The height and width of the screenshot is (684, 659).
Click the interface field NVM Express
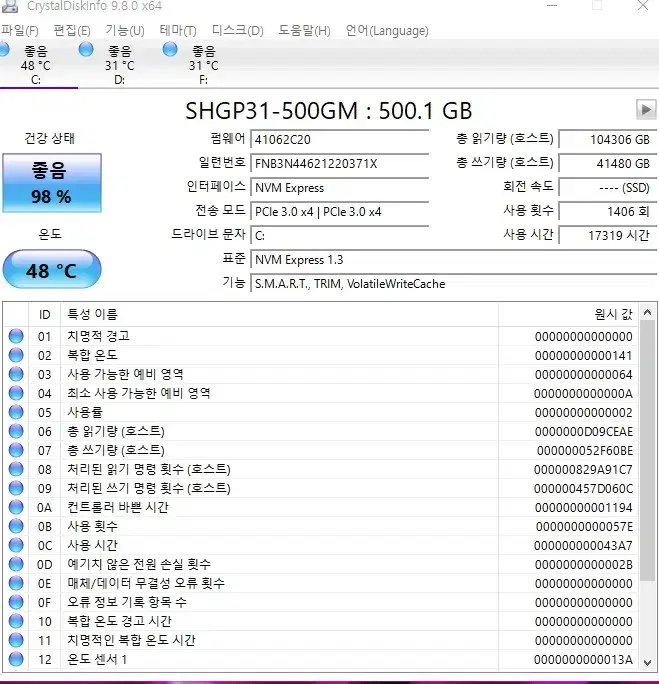pos(339,188)
